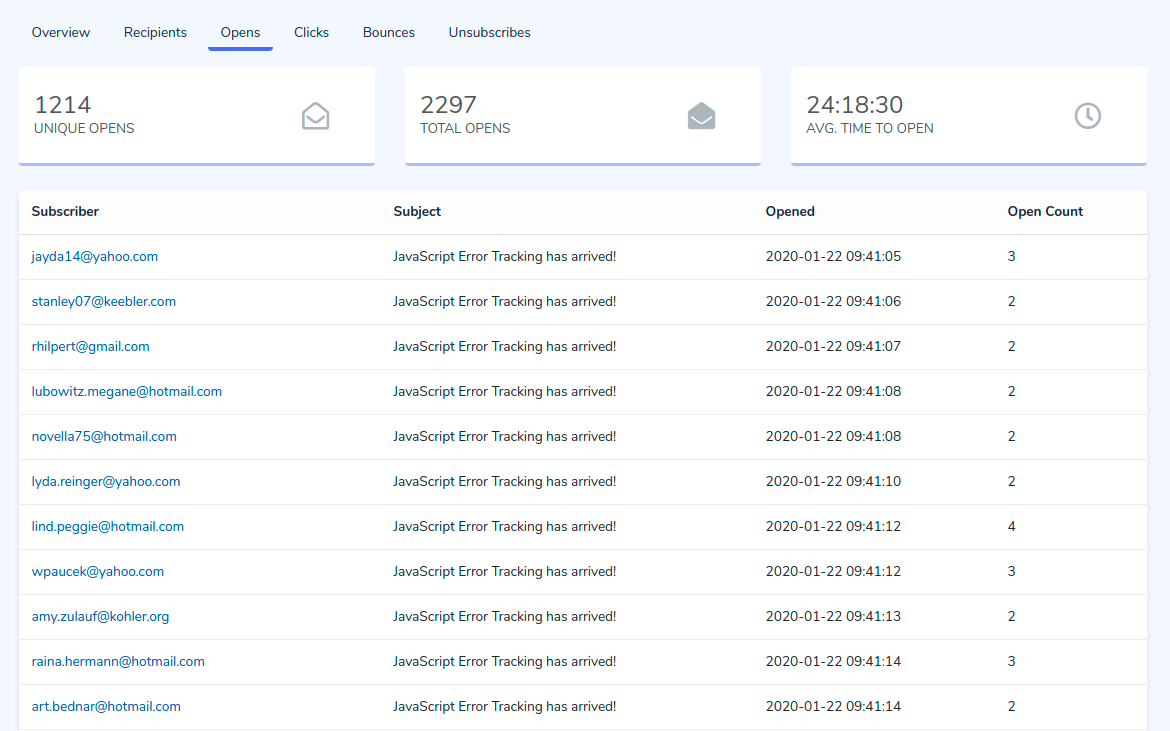The height and width of the screenshot is (731, 1170).
Task: Click the Subscriber column header
Action: [x=65, y=211]
